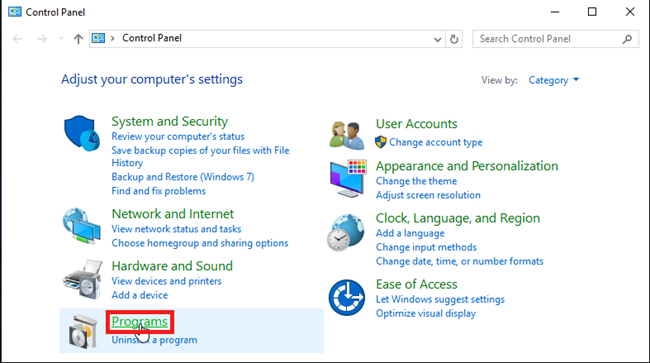Open the System and Security shield icon
Viewport: 650px width, 363px height.
(82, 133)
